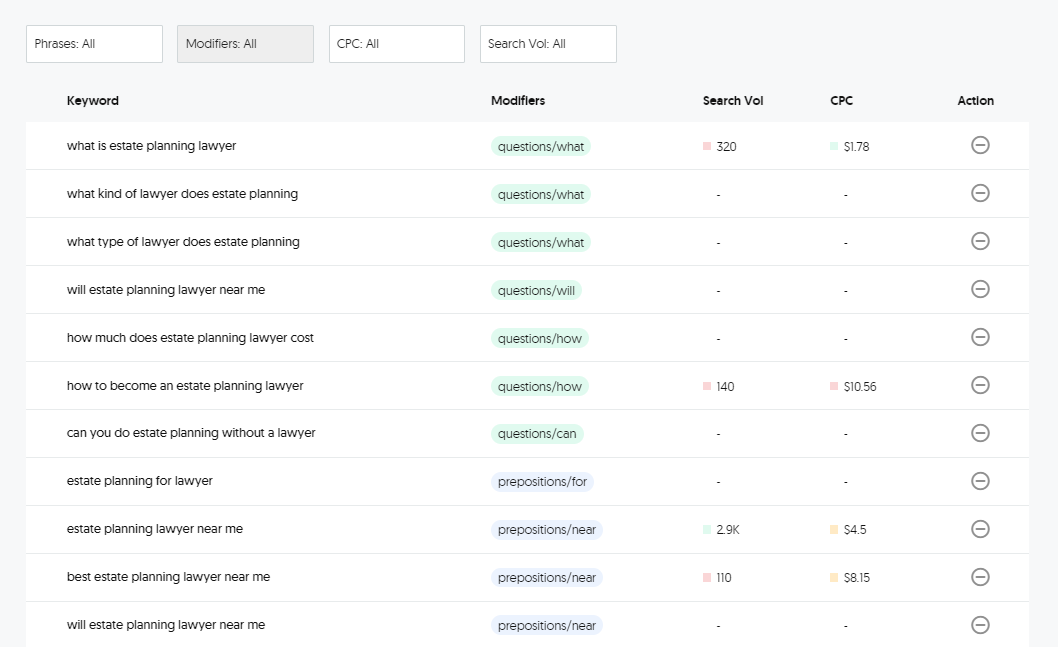Open the Search Vol: All filter
This screenshot has height=647, width=1058.
(x=548, y=44)
